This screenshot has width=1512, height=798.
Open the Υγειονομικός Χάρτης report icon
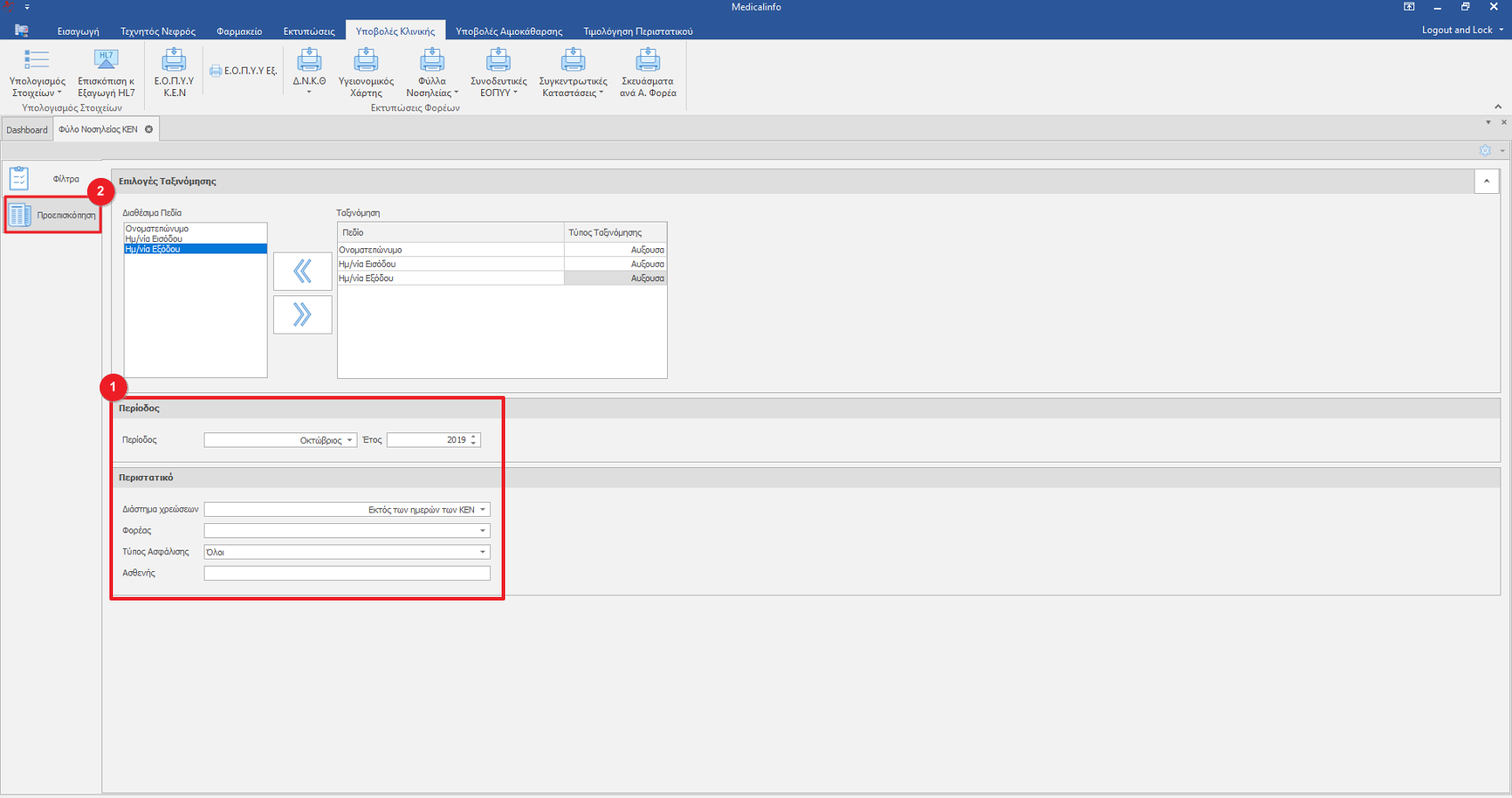(x=366, y=60)
